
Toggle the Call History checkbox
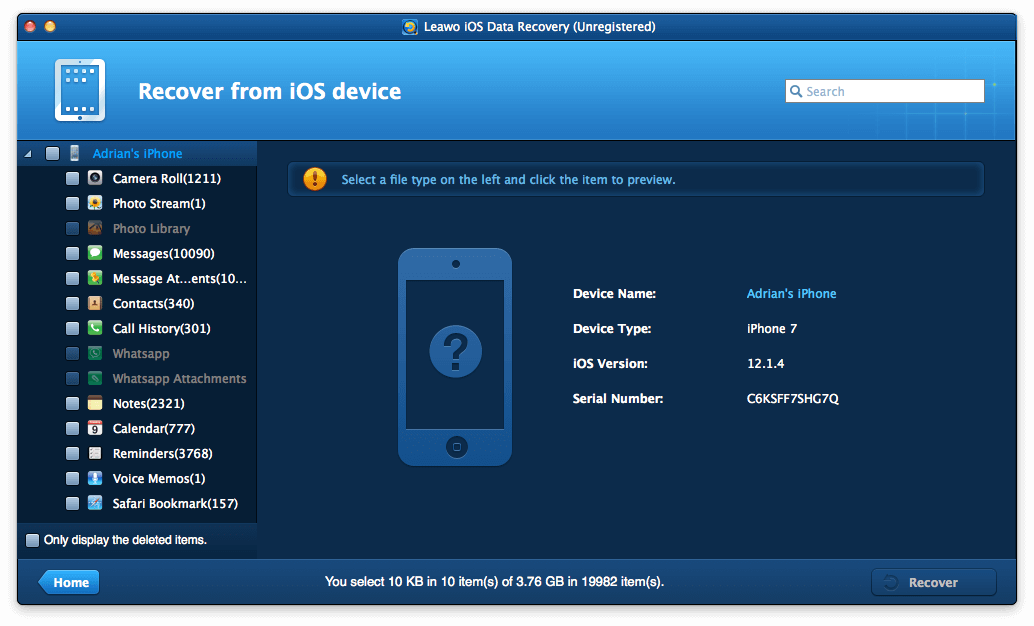tap(73, 329)
